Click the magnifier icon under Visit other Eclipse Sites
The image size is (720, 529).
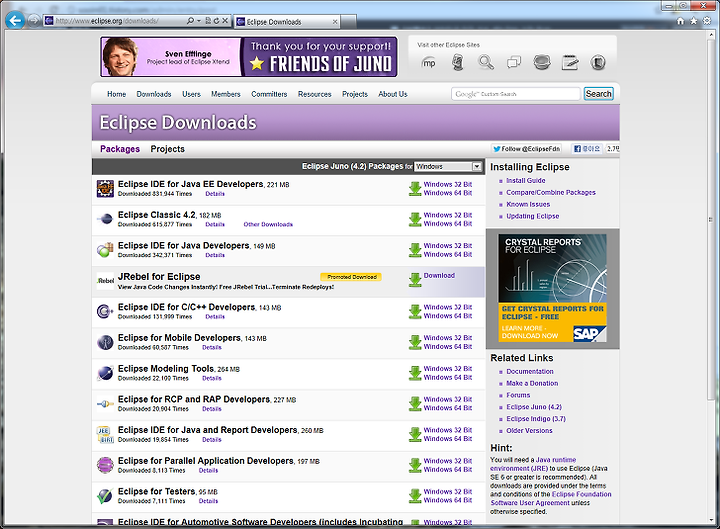486,62
